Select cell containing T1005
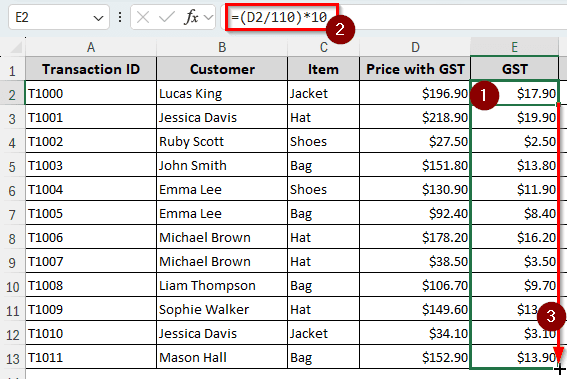The width and height of the screenshot is (567, 379). tap(91, 213)
